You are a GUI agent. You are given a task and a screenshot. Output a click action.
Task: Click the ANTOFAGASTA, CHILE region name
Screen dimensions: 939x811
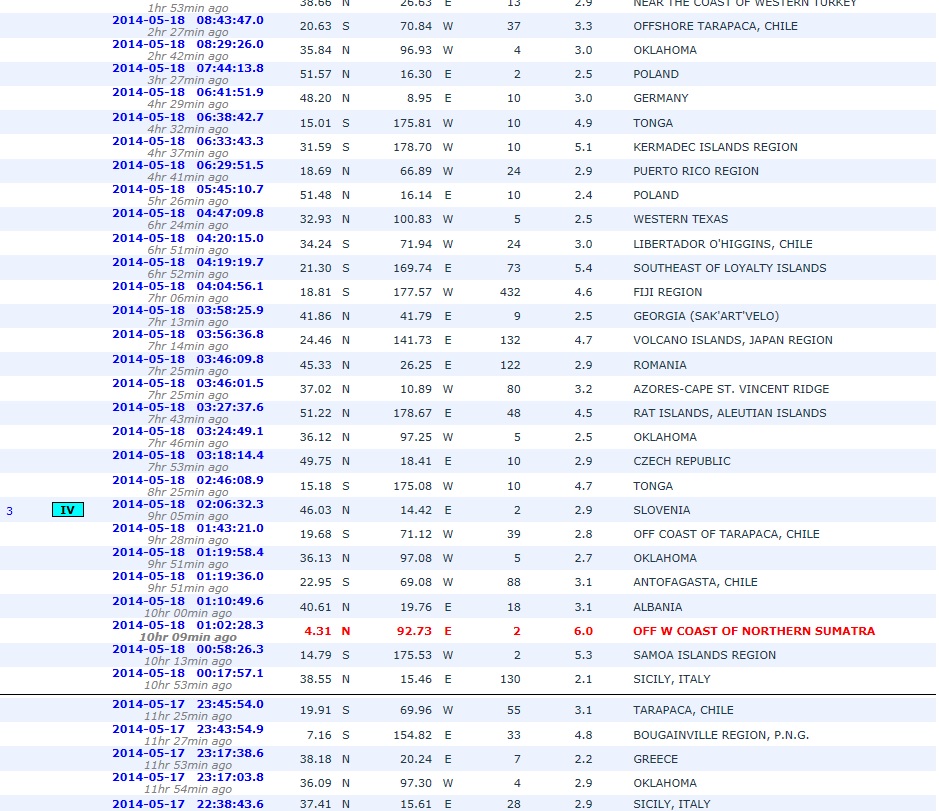click(695, 582)
